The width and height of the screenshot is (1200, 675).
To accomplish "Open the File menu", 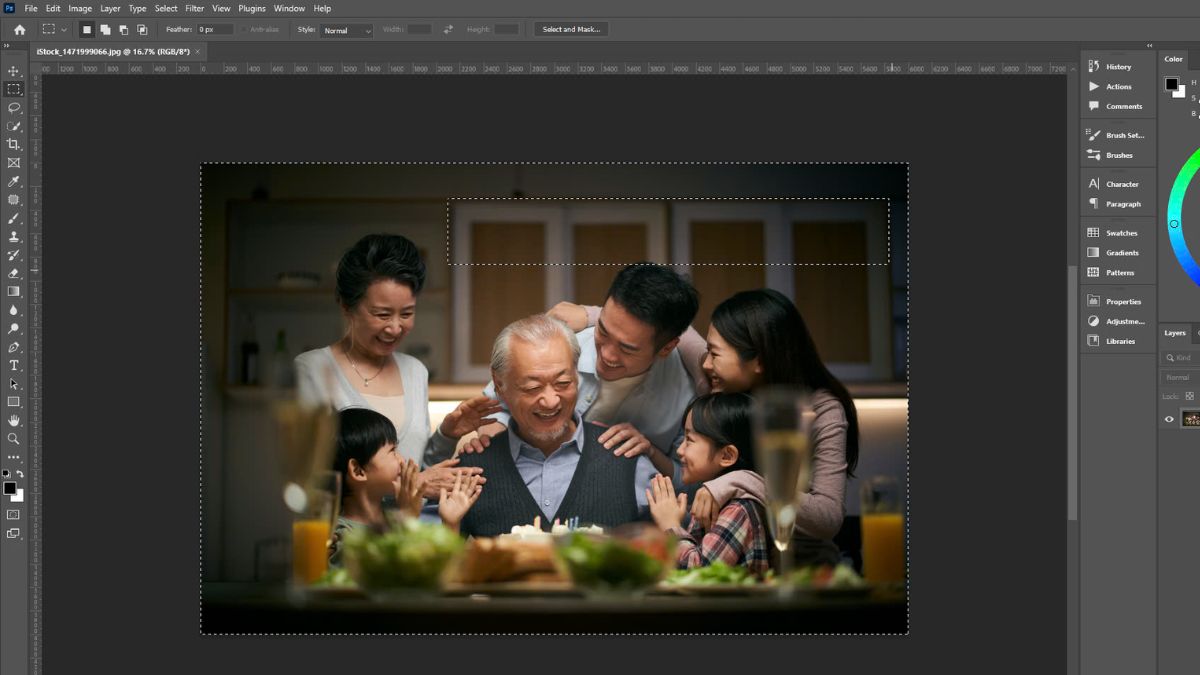I will click(31, 8).
